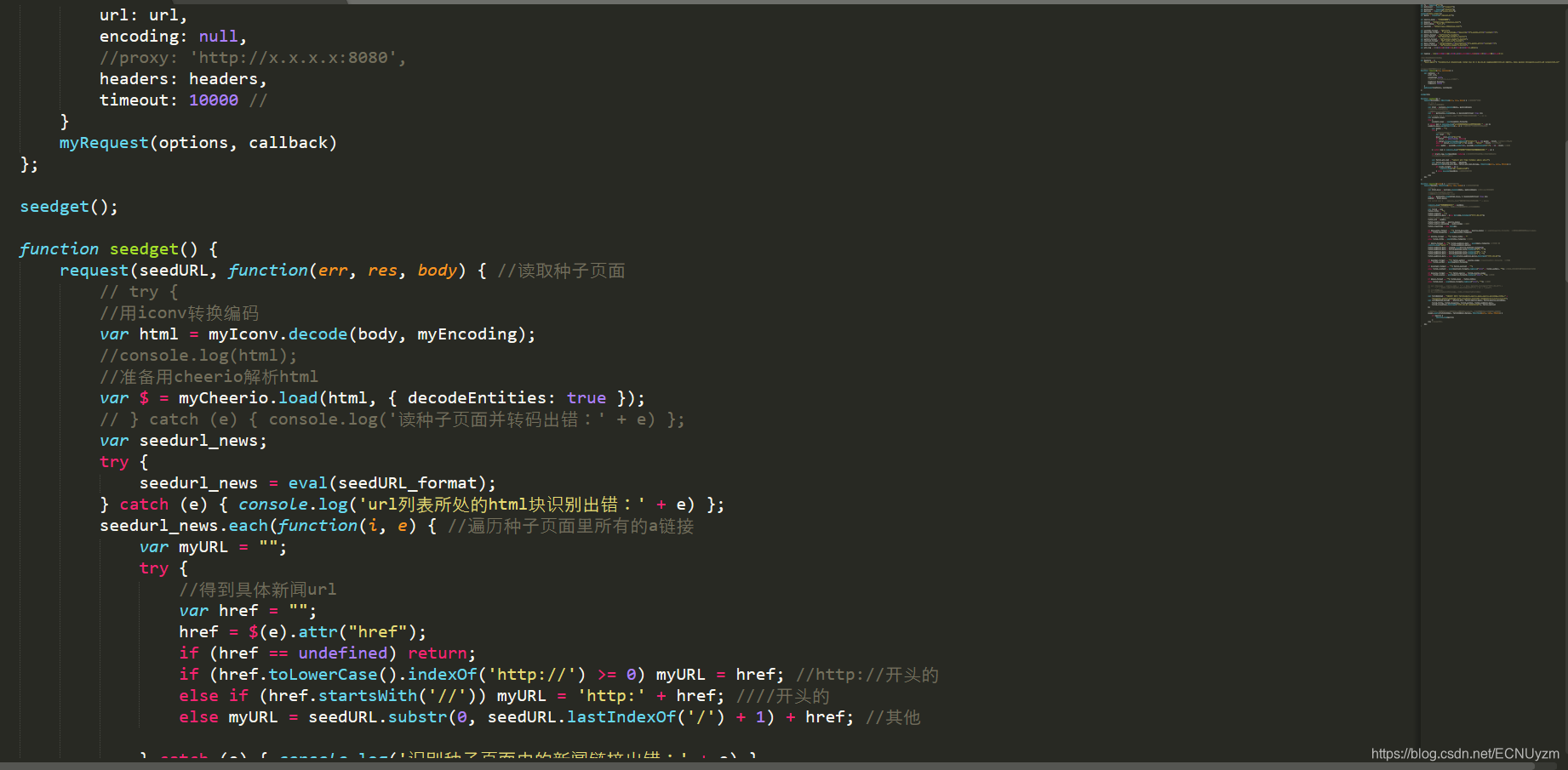The height and width of the screenshot is (770, 1568).
Task: Click the '//console.log(html);' comment line
Action: click(x=198, y=356)
